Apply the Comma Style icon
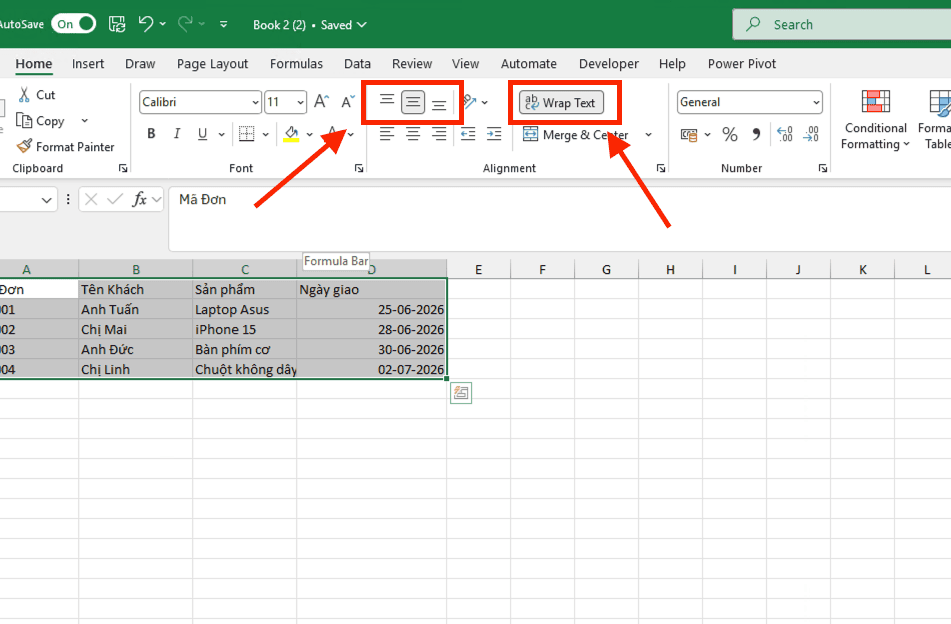The height and width of the screenshot is (624, 951). 756,134
